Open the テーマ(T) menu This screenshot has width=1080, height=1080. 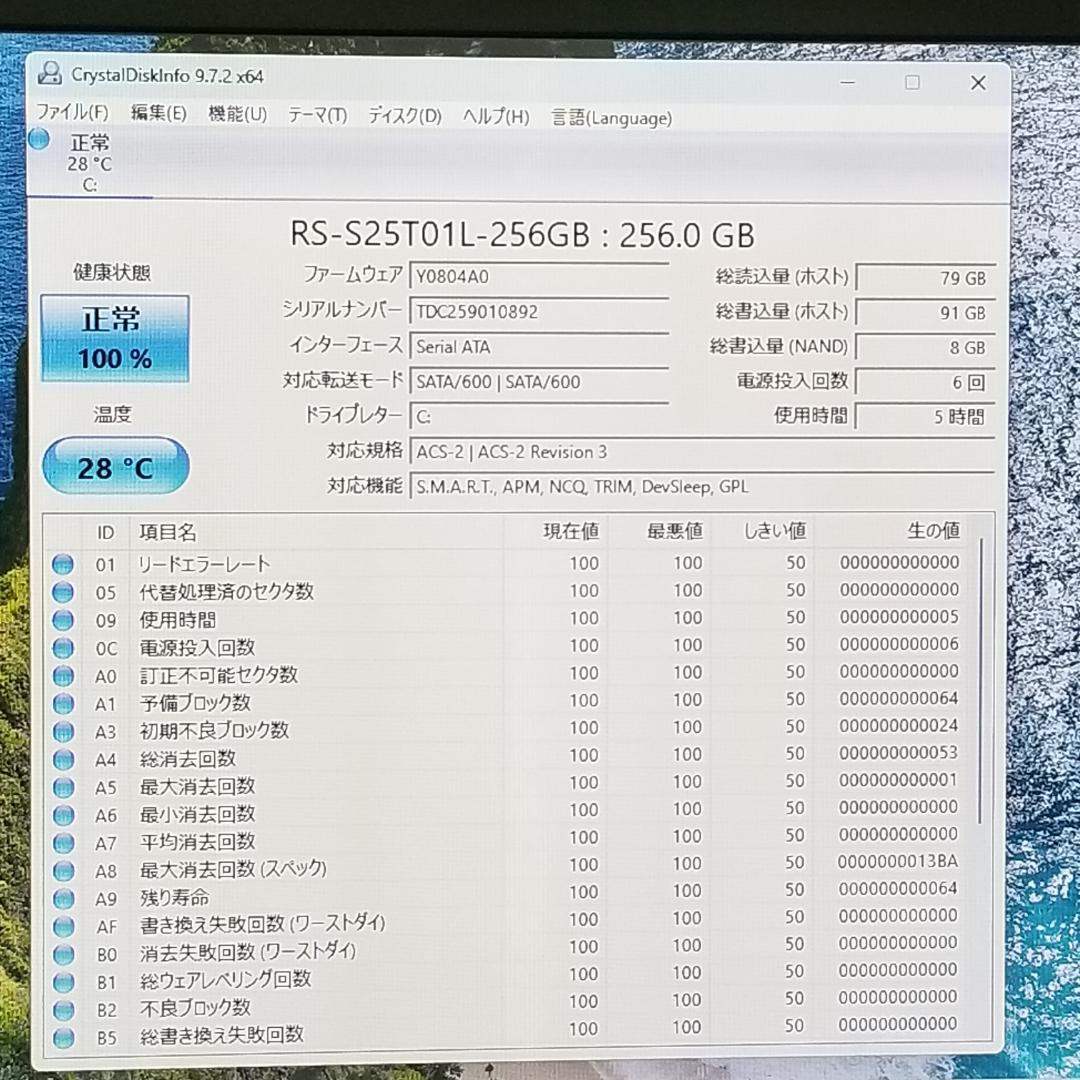point(316,116)
